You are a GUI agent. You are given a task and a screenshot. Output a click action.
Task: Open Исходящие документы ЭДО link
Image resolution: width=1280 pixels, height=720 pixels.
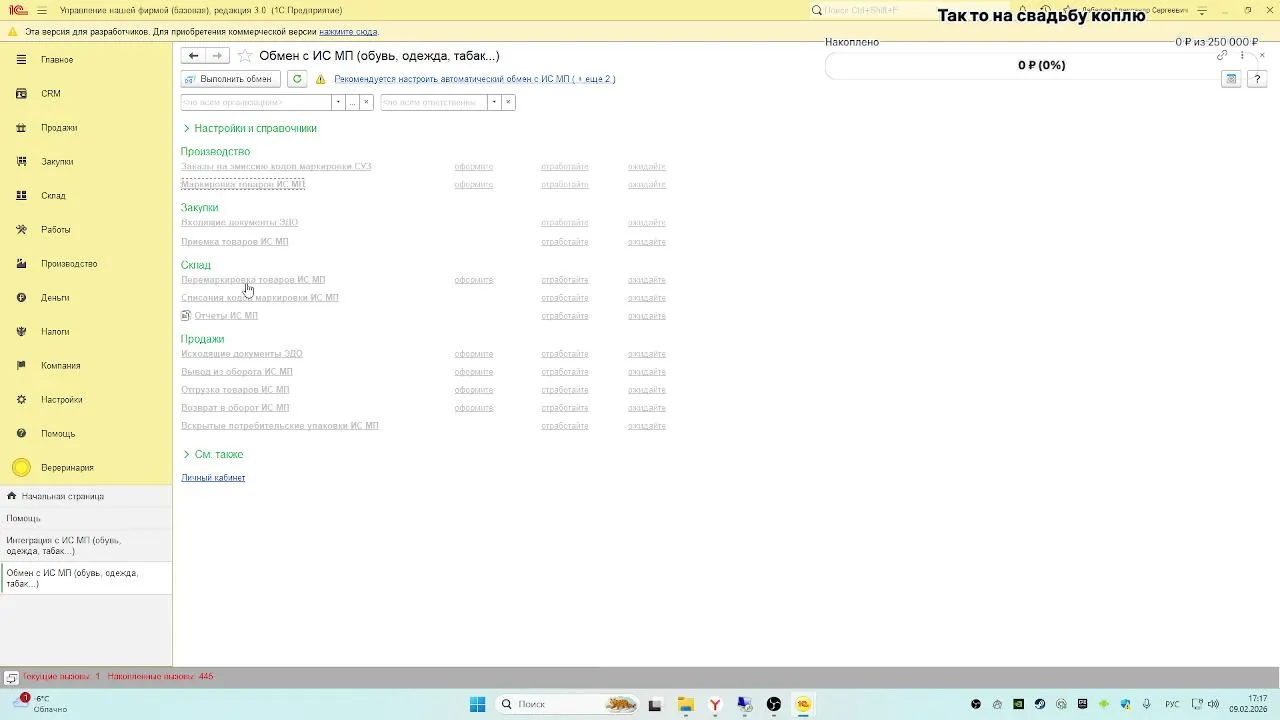point(242,354)
